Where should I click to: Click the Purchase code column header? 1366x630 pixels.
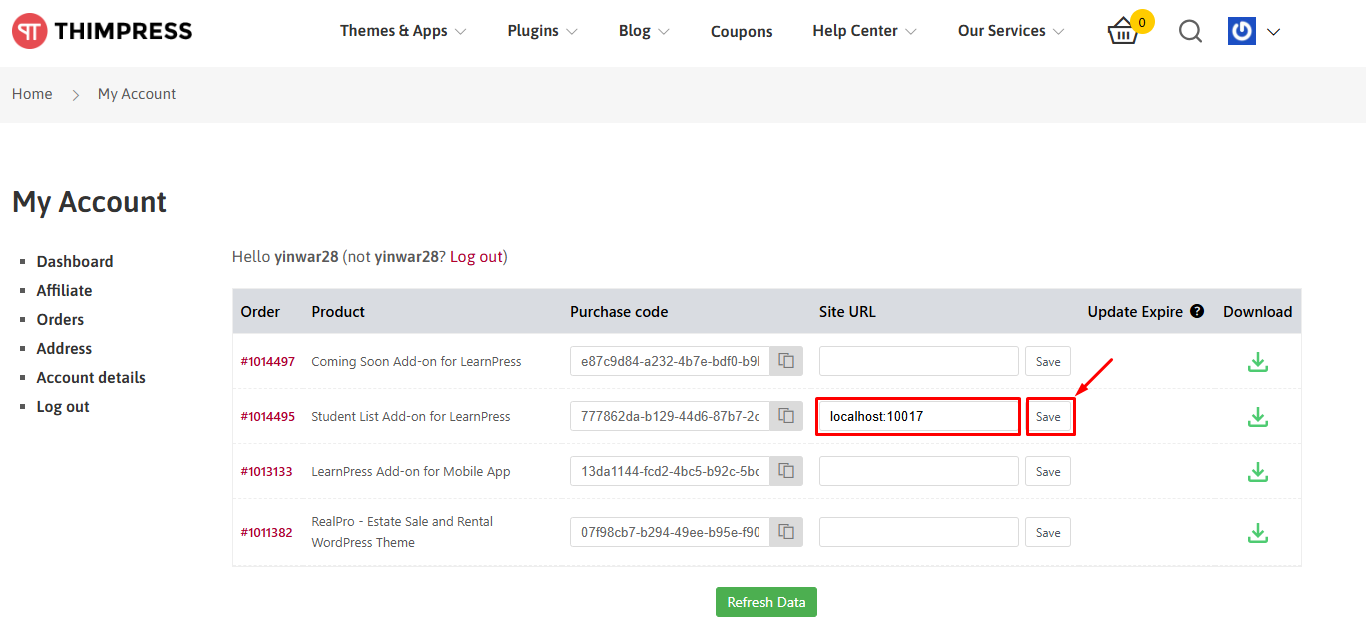coord(619,312)
